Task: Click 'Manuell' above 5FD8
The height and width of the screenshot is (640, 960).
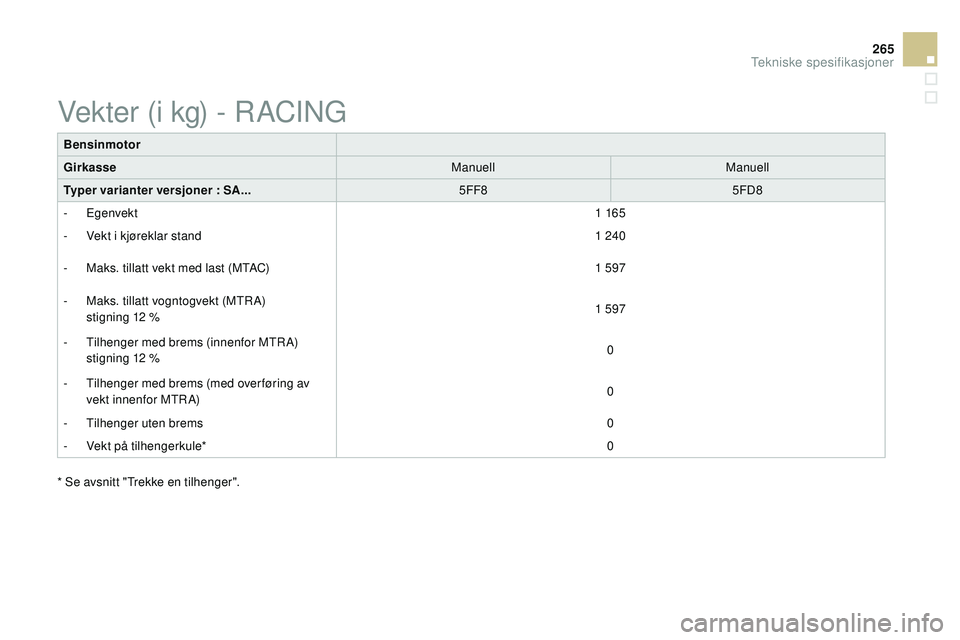Action: click(x=747, y=167)
